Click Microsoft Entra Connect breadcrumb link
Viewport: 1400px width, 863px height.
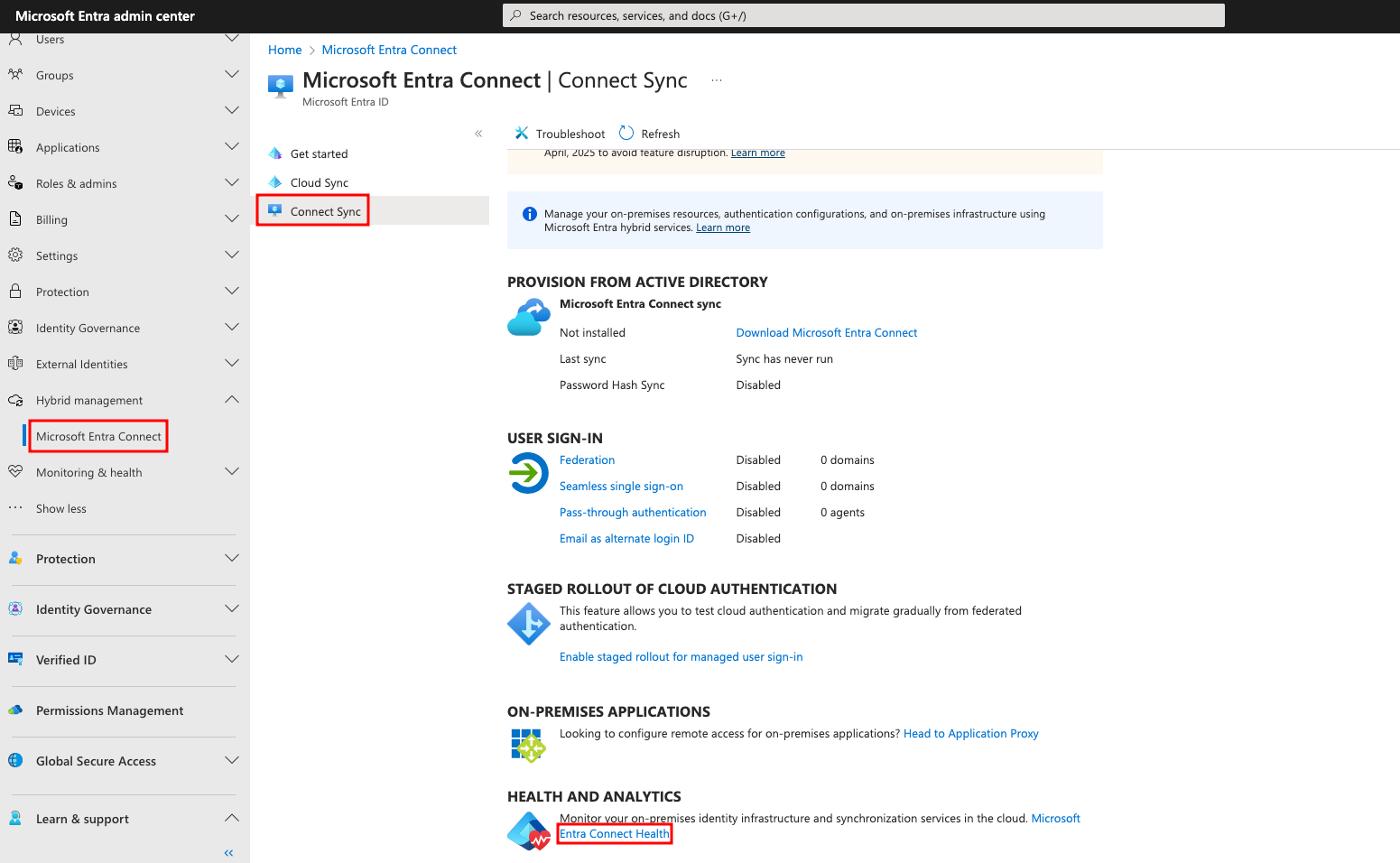click(x=389, y=50)
